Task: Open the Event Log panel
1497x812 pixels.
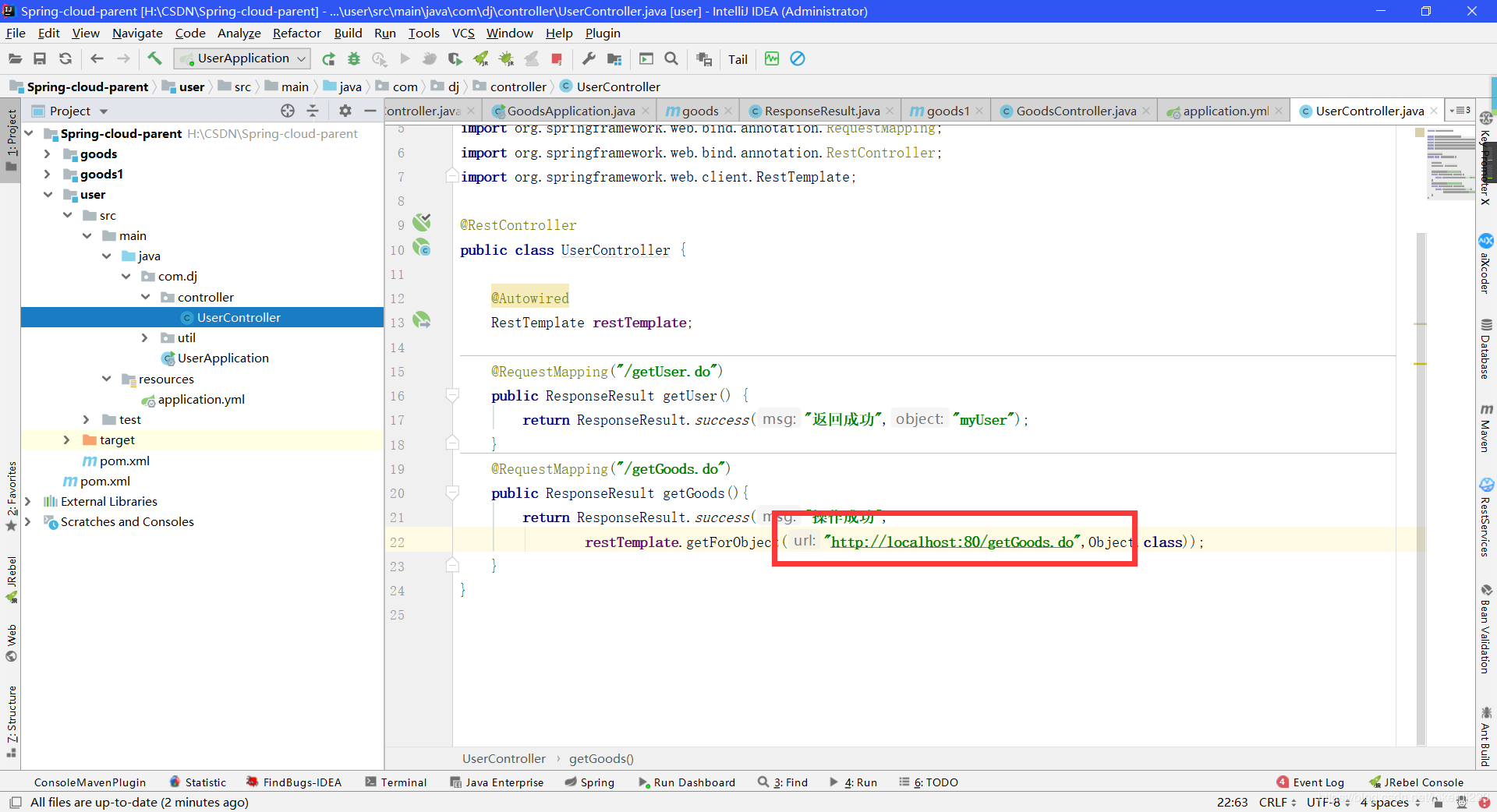Action: click(1311, 782)
